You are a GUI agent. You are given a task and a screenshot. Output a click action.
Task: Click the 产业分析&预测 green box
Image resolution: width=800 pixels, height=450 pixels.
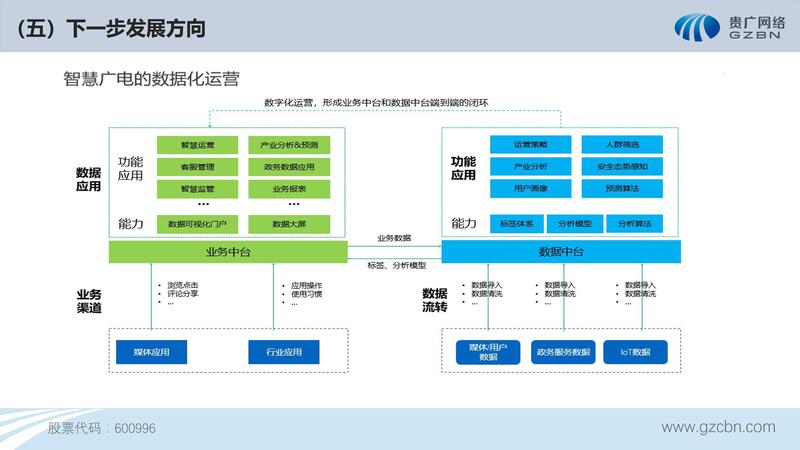(289, 145)
